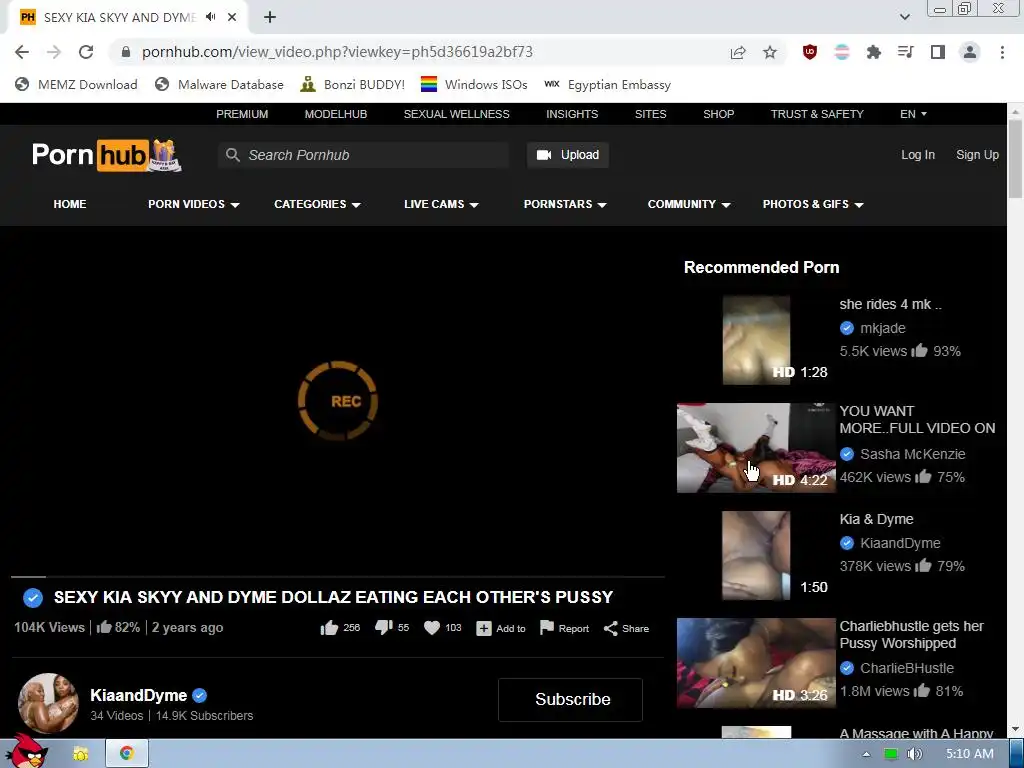
Task: Open the media control playlist icon
Action: point(906,52)
